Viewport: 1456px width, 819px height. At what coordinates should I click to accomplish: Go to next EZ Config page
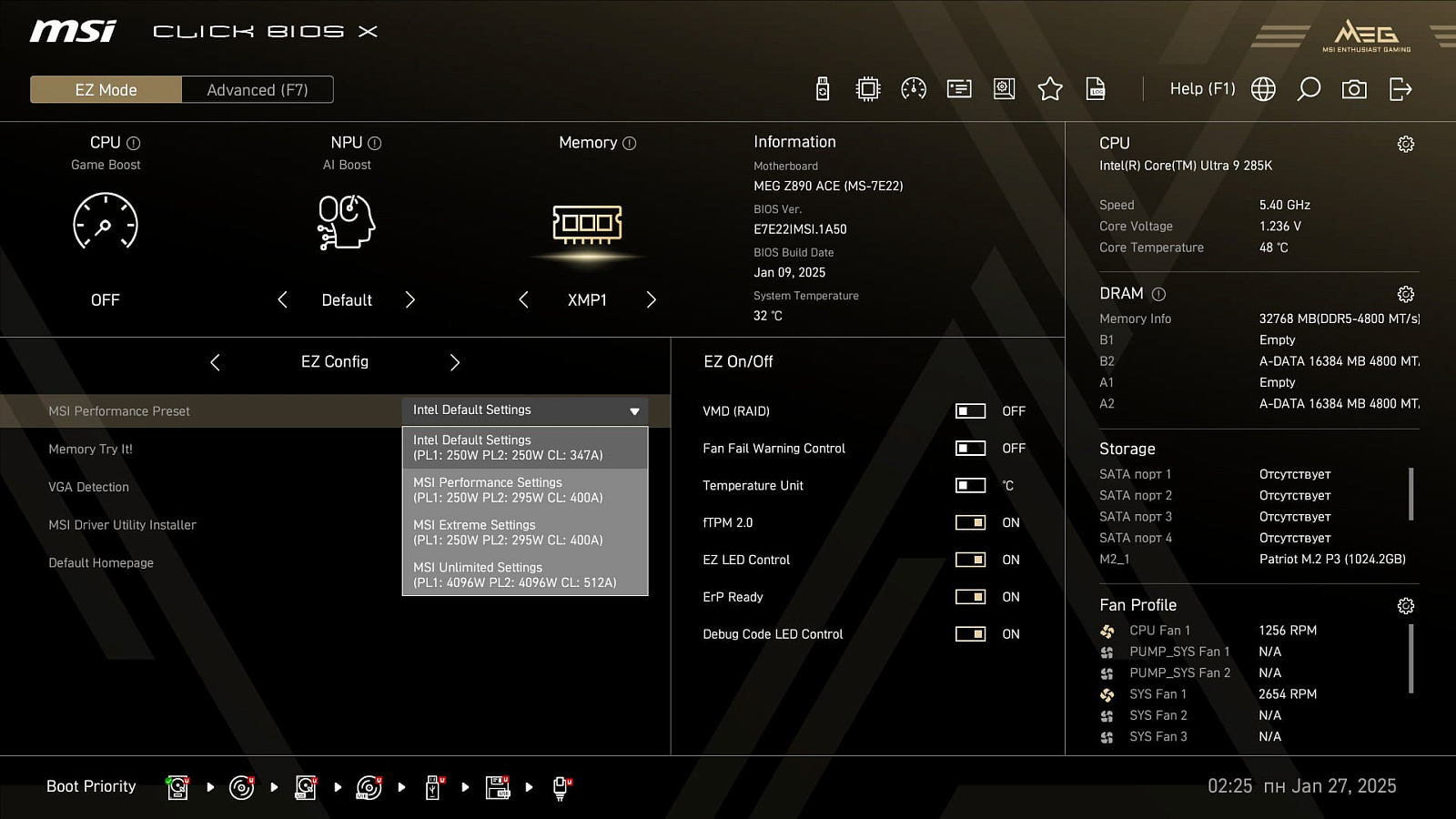click(455, 362)
